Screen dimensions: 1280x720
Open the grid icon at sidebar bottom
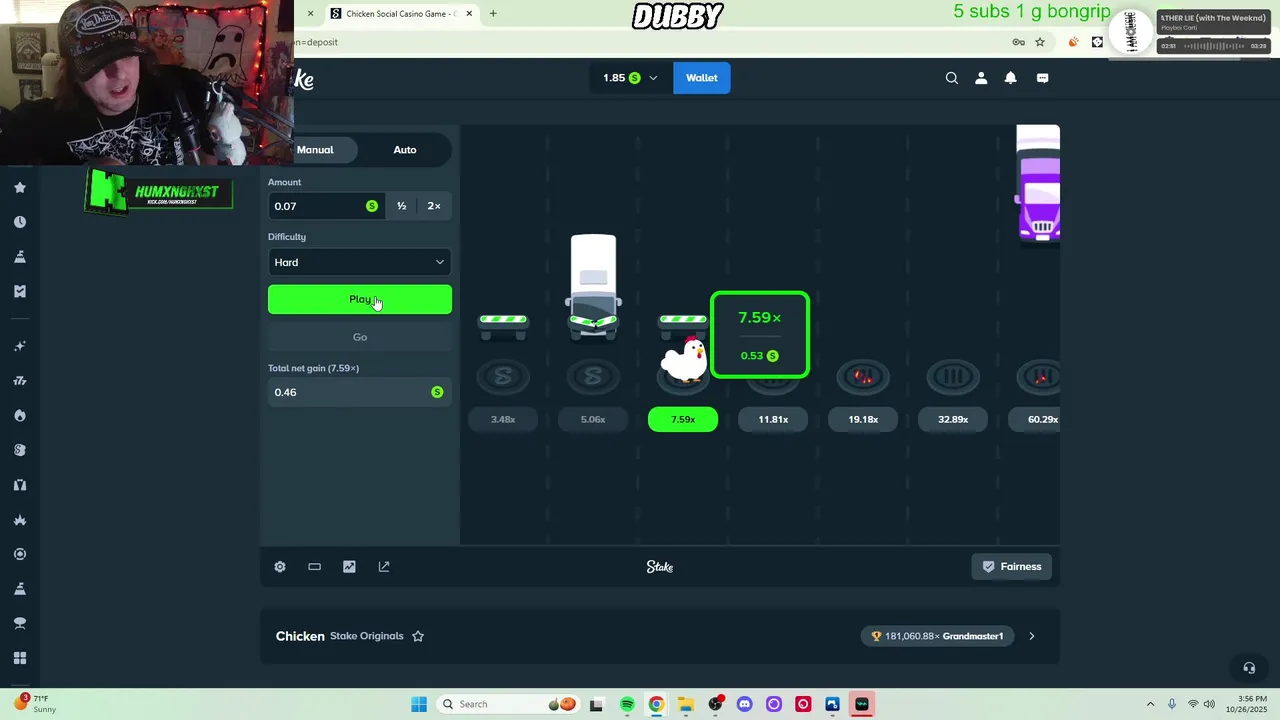point(19,658)
